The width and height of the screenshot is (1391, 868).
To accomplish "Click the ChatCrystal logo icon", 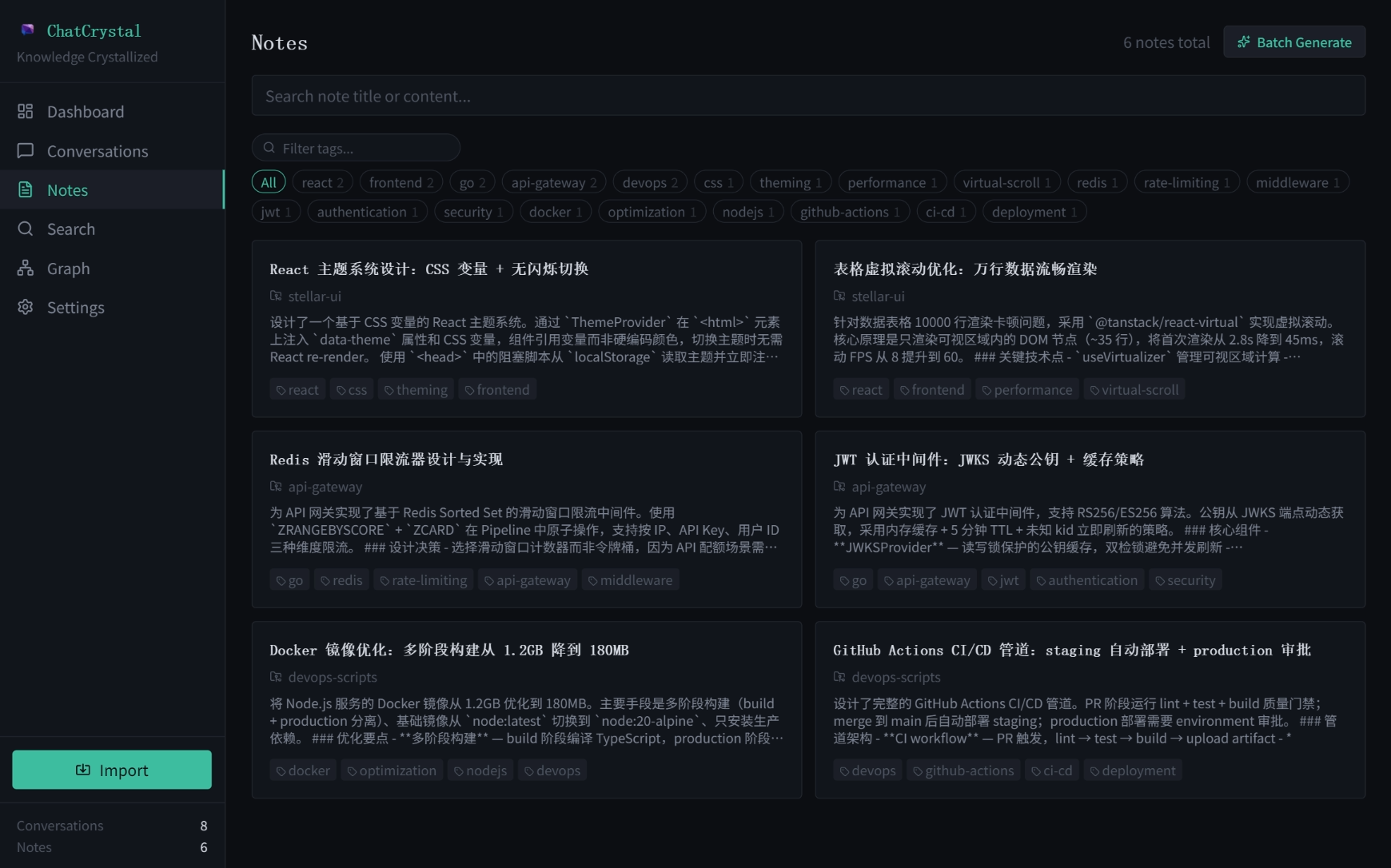I will tap(28, 30).
